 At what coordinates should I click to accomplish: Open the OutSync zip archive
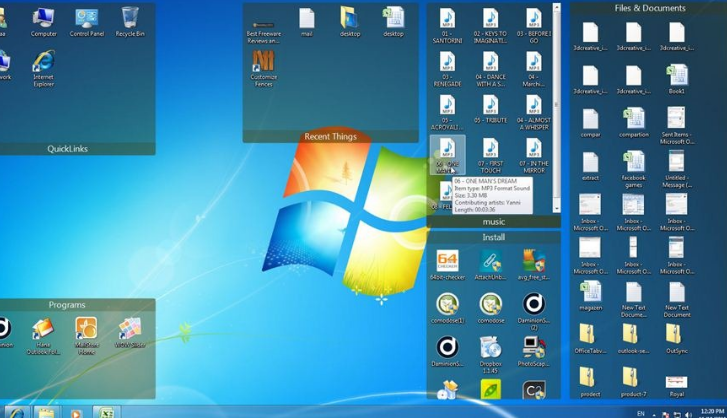[677, 339]
